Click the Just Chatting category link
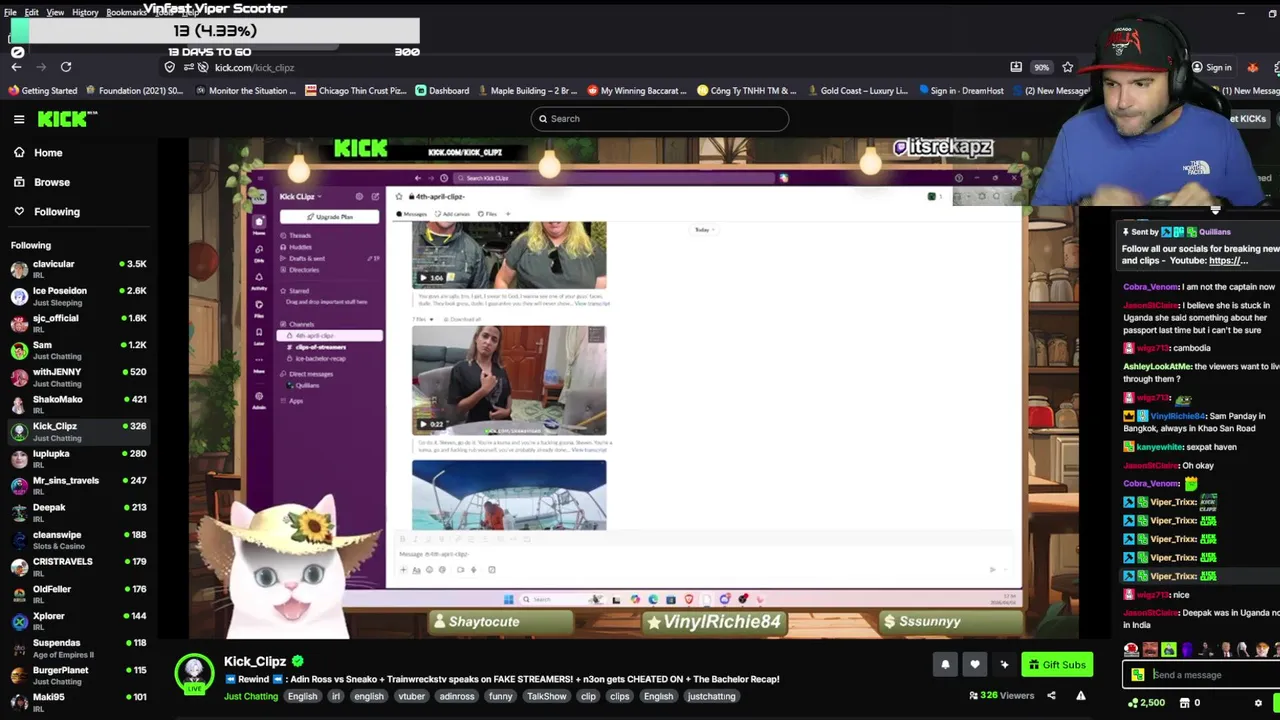The height and width of the screenshot is (720, 1280). (251, 696)
